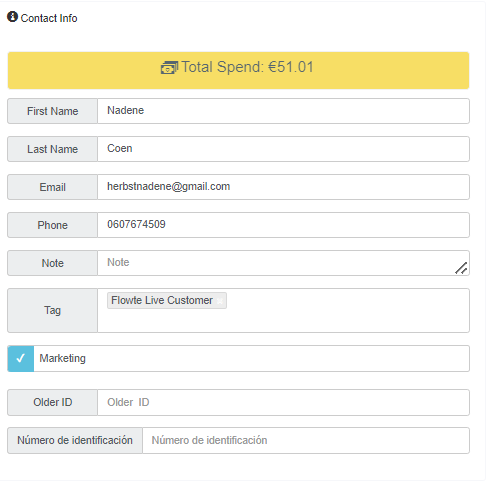Image resolution: width=493 pixels, height=495 pixels.
Task: Click the Note field resize handle
Action: pos(461,268)
